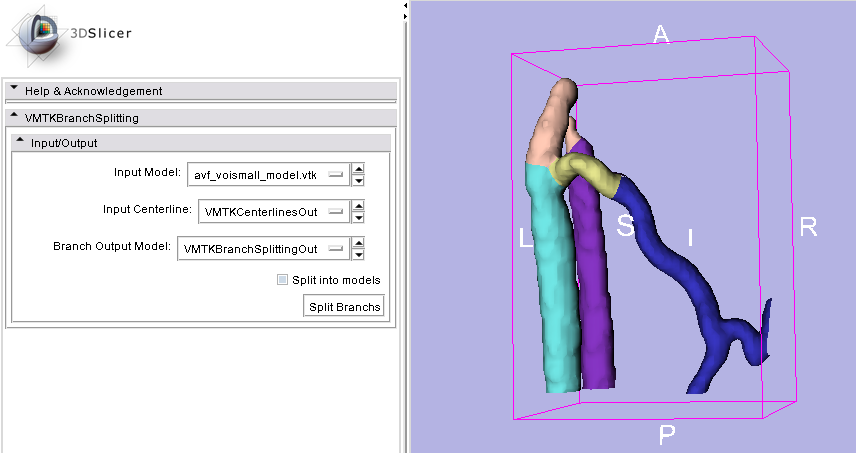Collapse the Input/Output frame
The width and height of the screenshot is (856, 453).
(200, 143)
